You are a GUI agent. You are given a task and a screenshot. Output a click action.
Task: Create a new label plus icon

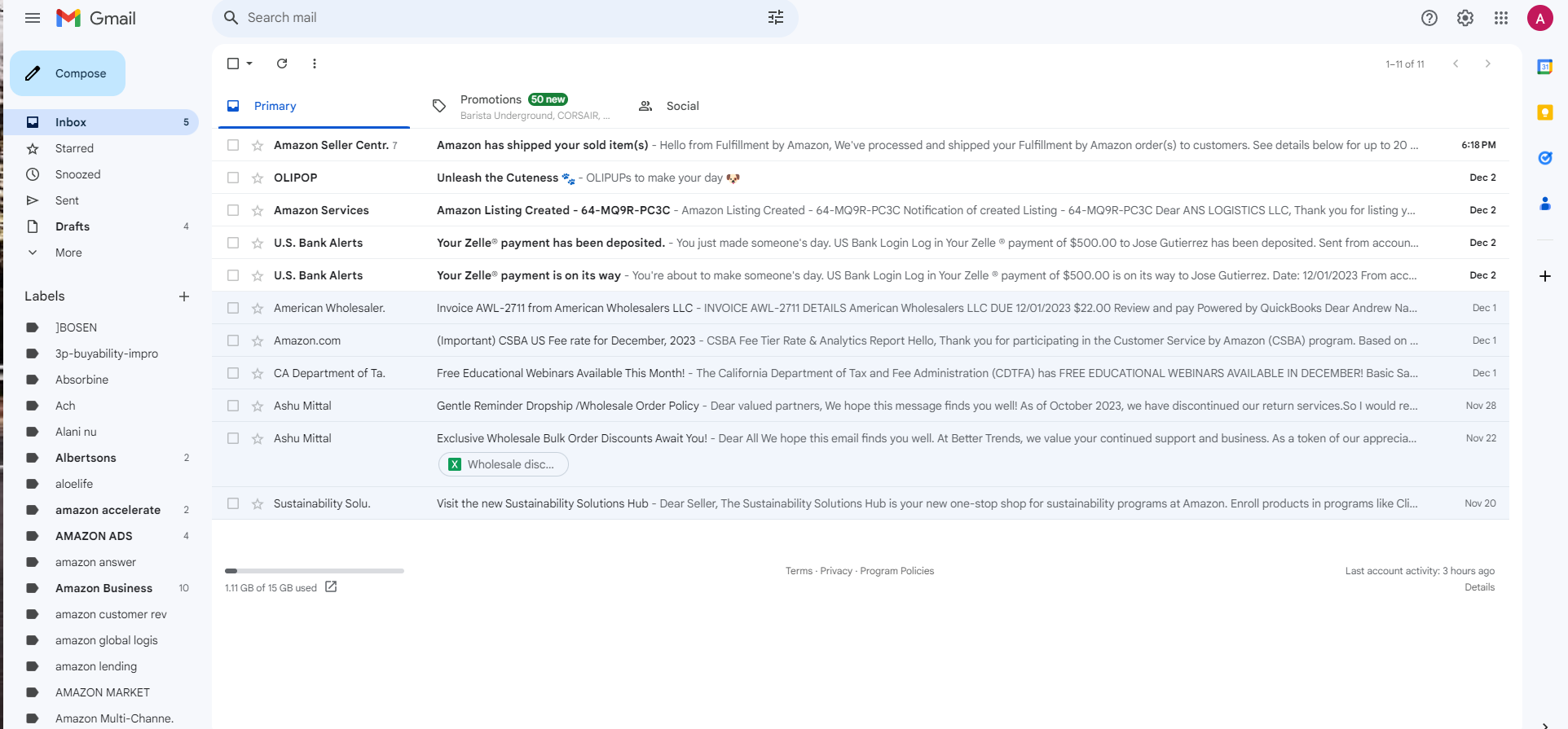click(x=184, y=296)
